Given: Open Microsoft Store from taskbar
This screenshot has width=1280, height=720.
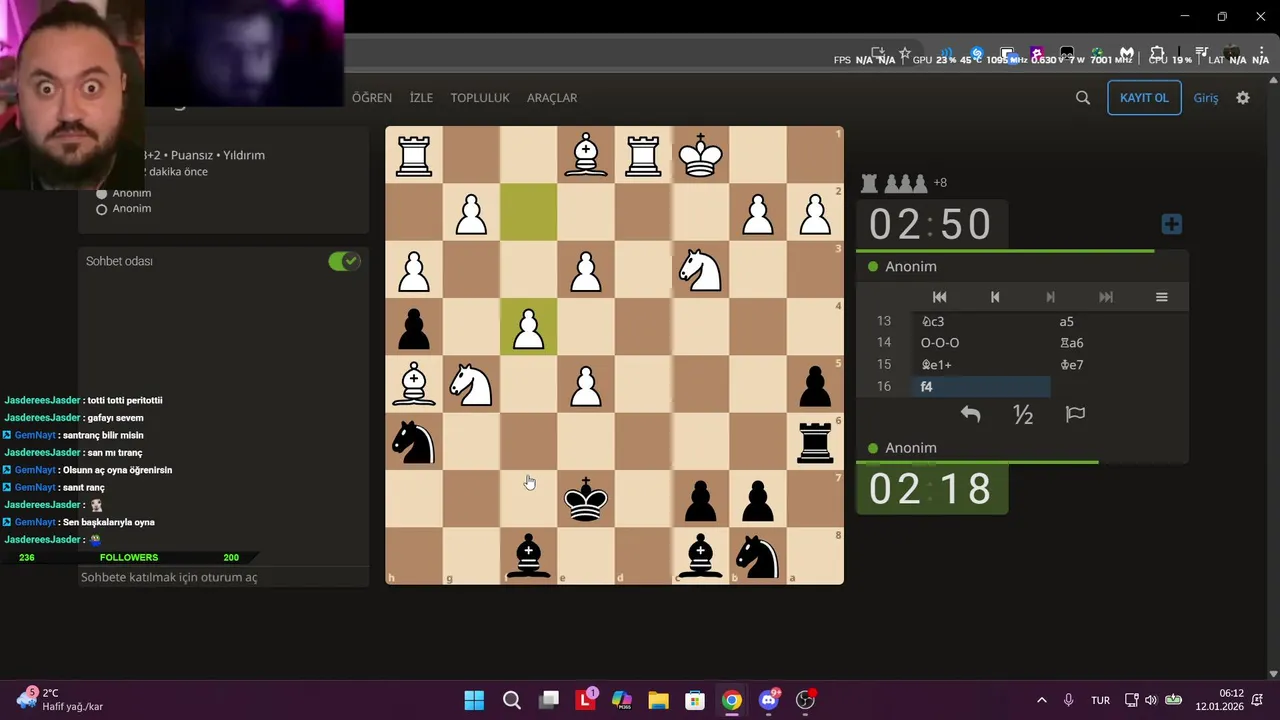Looking at the screenshot, I should click(695, 700).
